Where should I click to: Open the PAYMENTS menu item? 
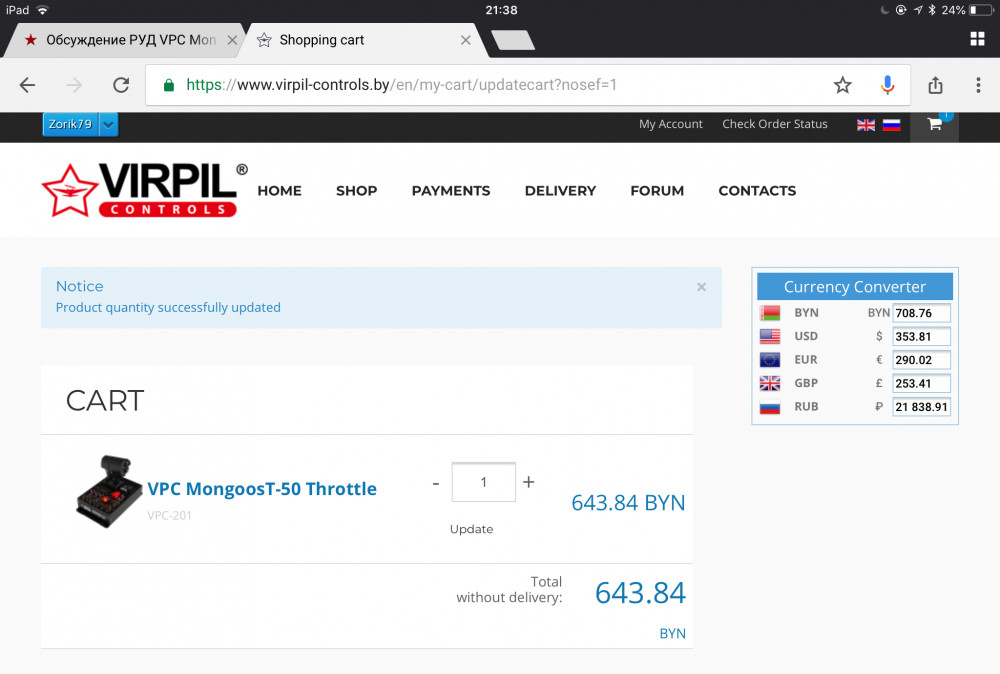451,191
